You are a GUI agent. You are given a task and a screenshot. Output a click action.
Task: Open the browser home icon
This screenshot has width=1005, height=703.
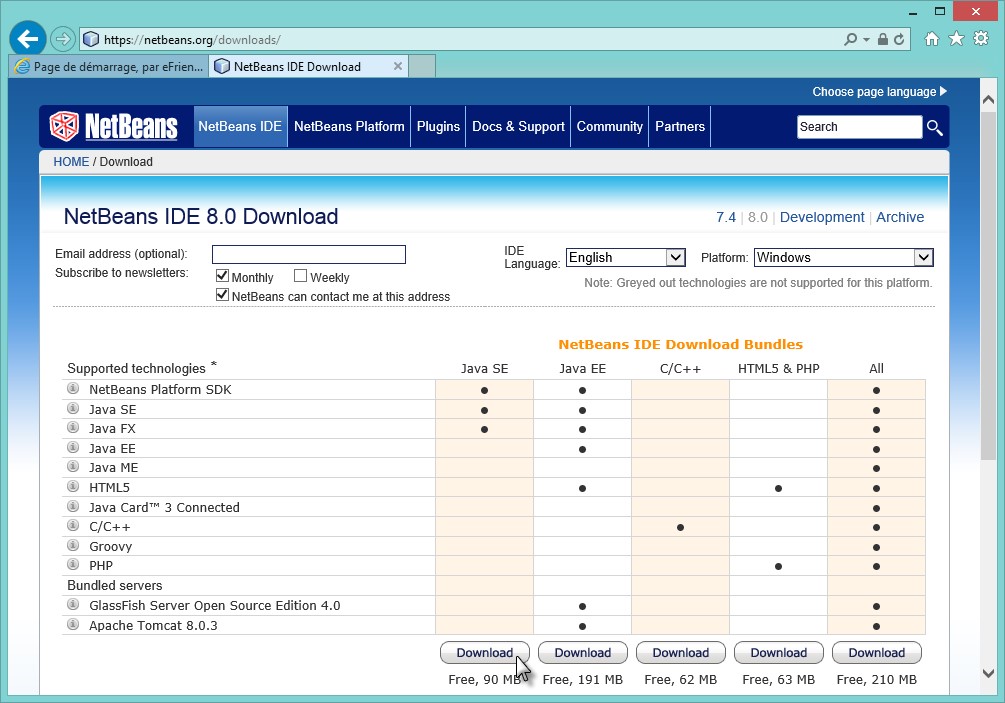[x=932, y=39]
